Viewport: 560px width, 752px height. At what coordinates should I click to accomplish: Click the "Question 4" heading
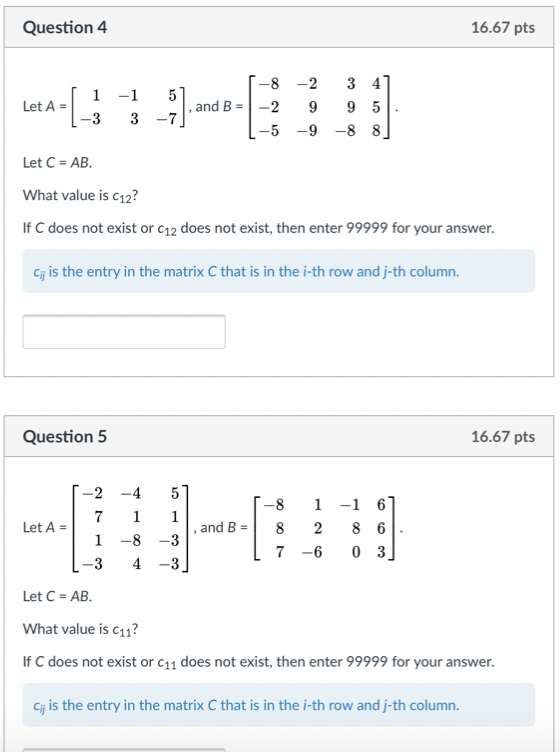click(x=65, y=27)
